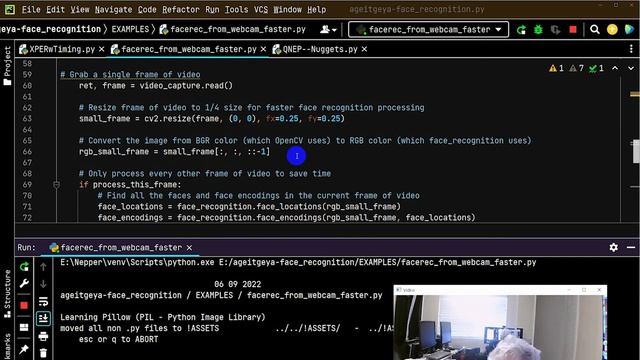Click the weak warnings indicator showing 7

click(577, 68)
